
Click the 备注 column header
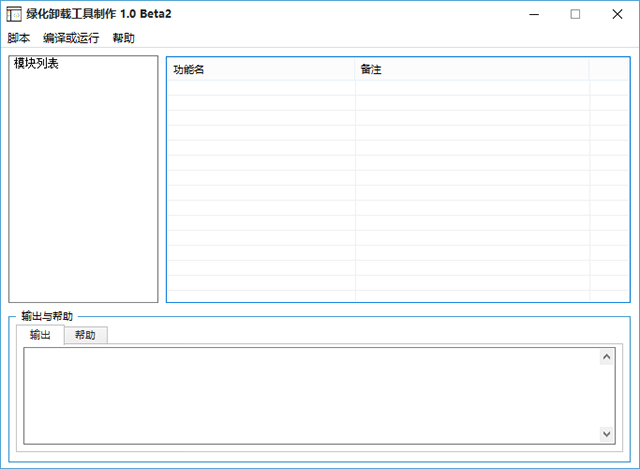point(472,69)
